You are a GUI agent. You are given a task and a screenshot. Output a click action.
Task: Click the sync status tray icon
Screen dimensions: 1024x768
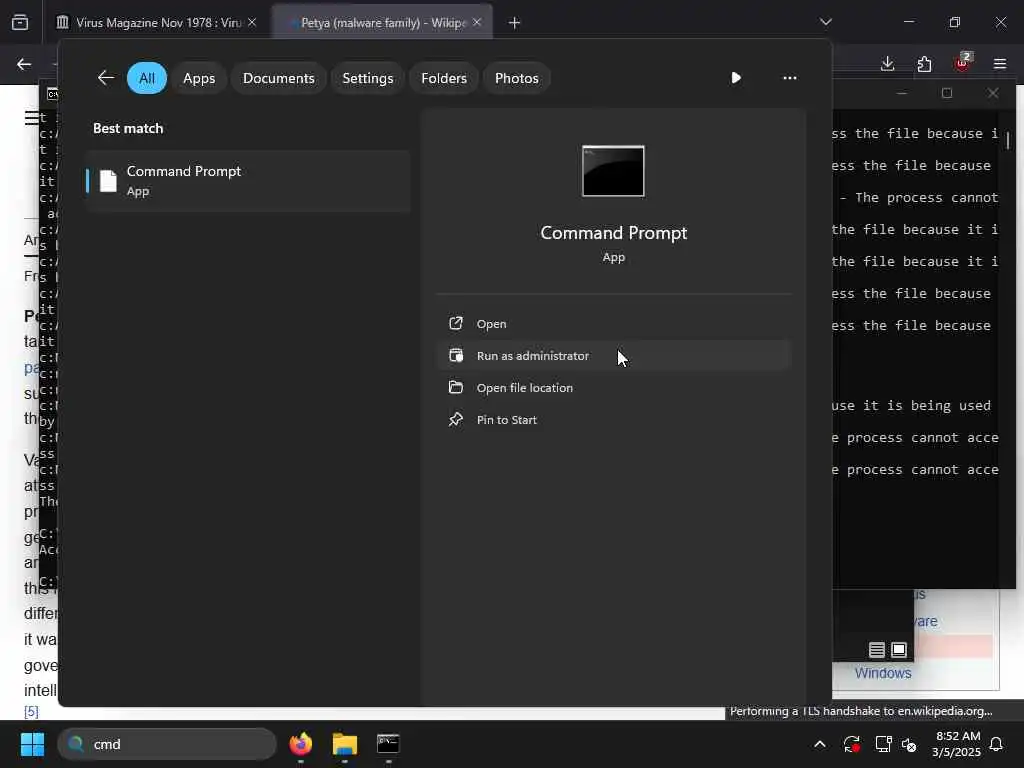tap(852, 744)
